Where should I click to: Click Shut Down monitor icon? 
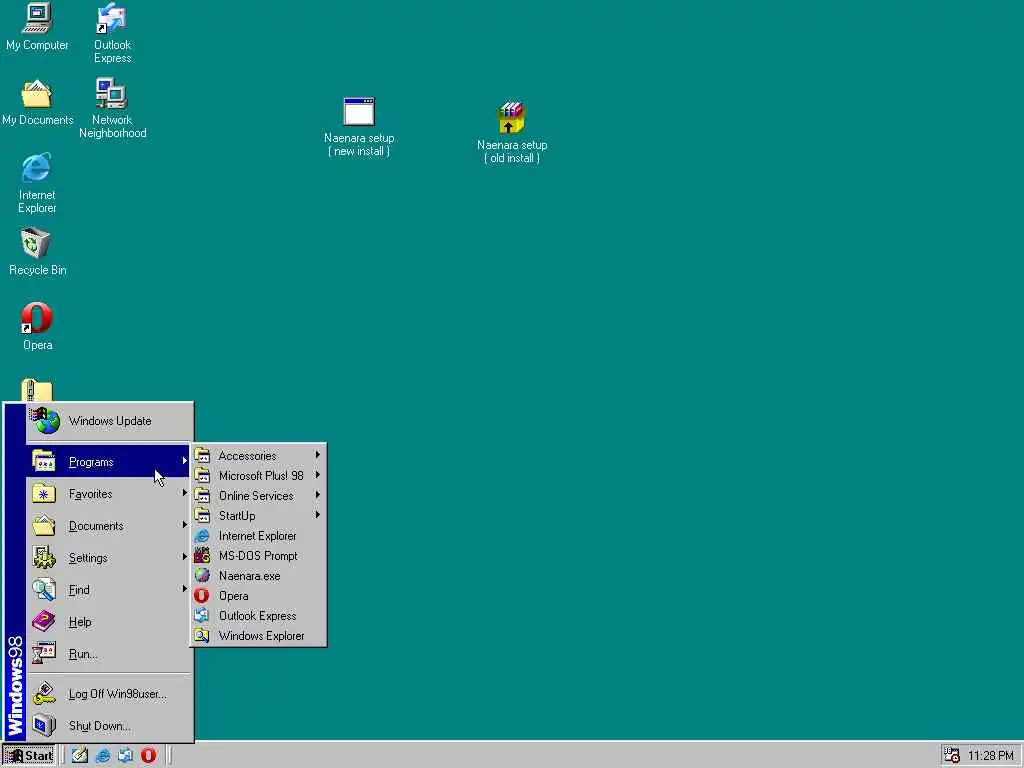[x=44, y=726]
